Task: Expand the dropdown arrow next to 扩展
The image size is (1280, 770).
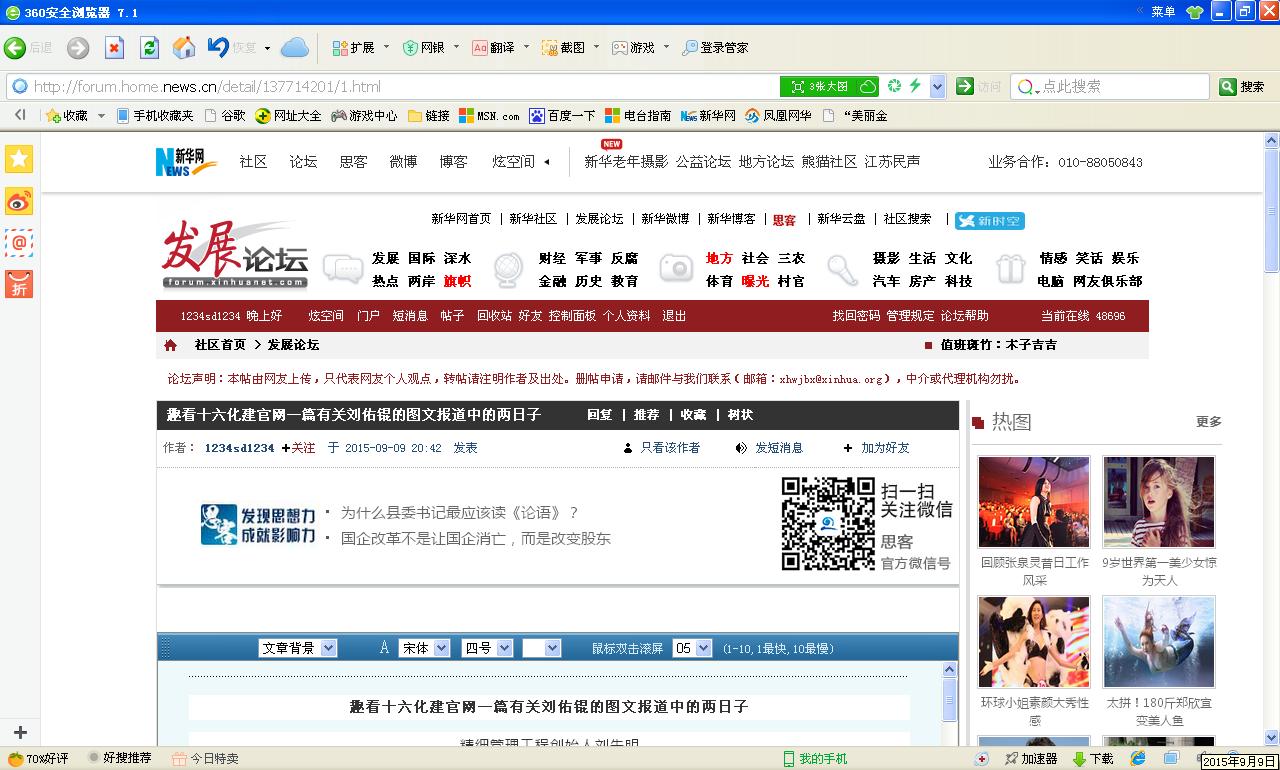Action: (x=386, y=47)
